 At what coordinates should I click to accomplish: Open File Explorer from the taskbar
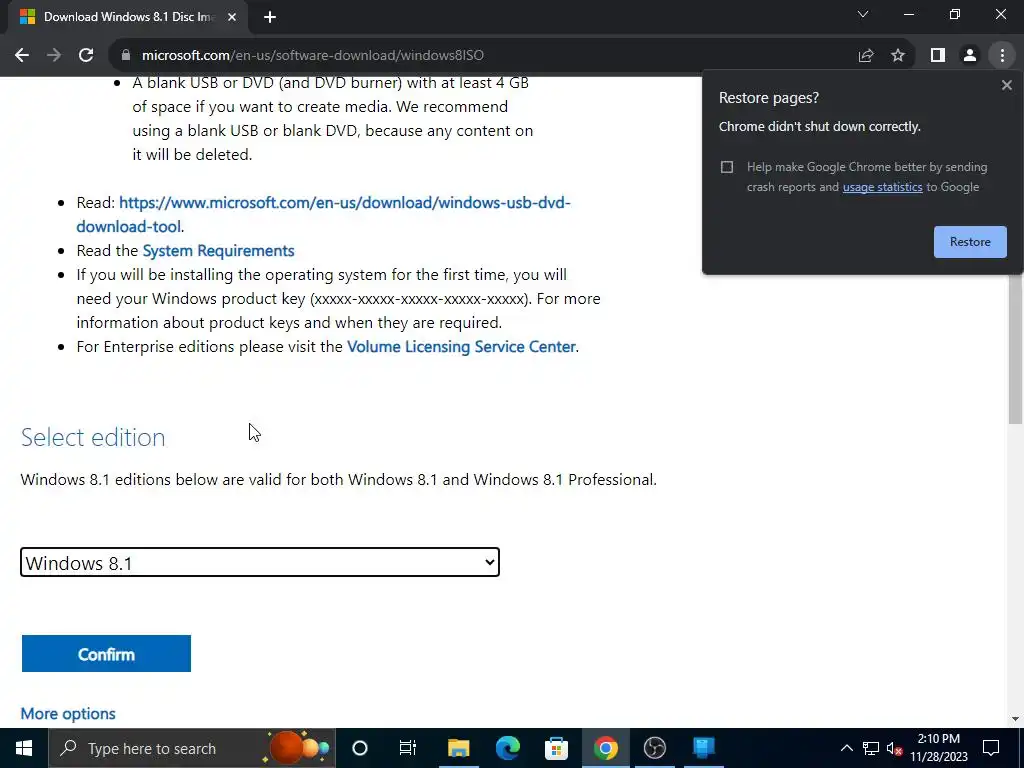(458, 748)
